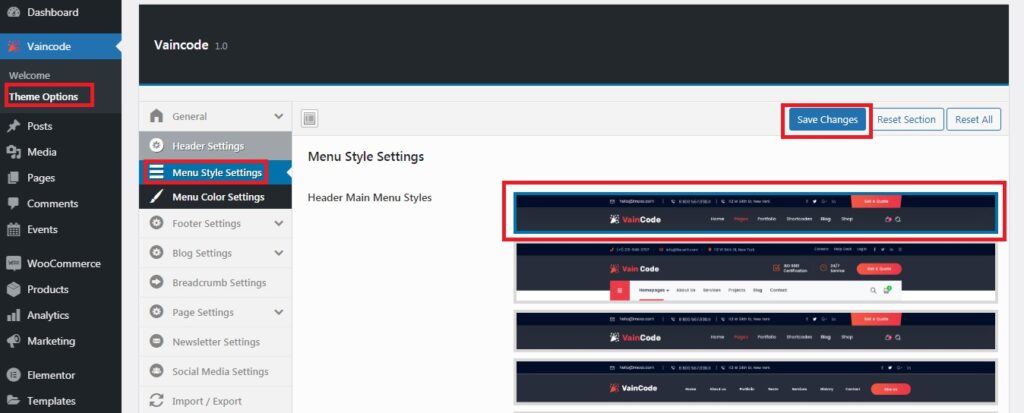Expand the Footer Settings section
This screenshot has height=413, width=1024.
point(278,224)
